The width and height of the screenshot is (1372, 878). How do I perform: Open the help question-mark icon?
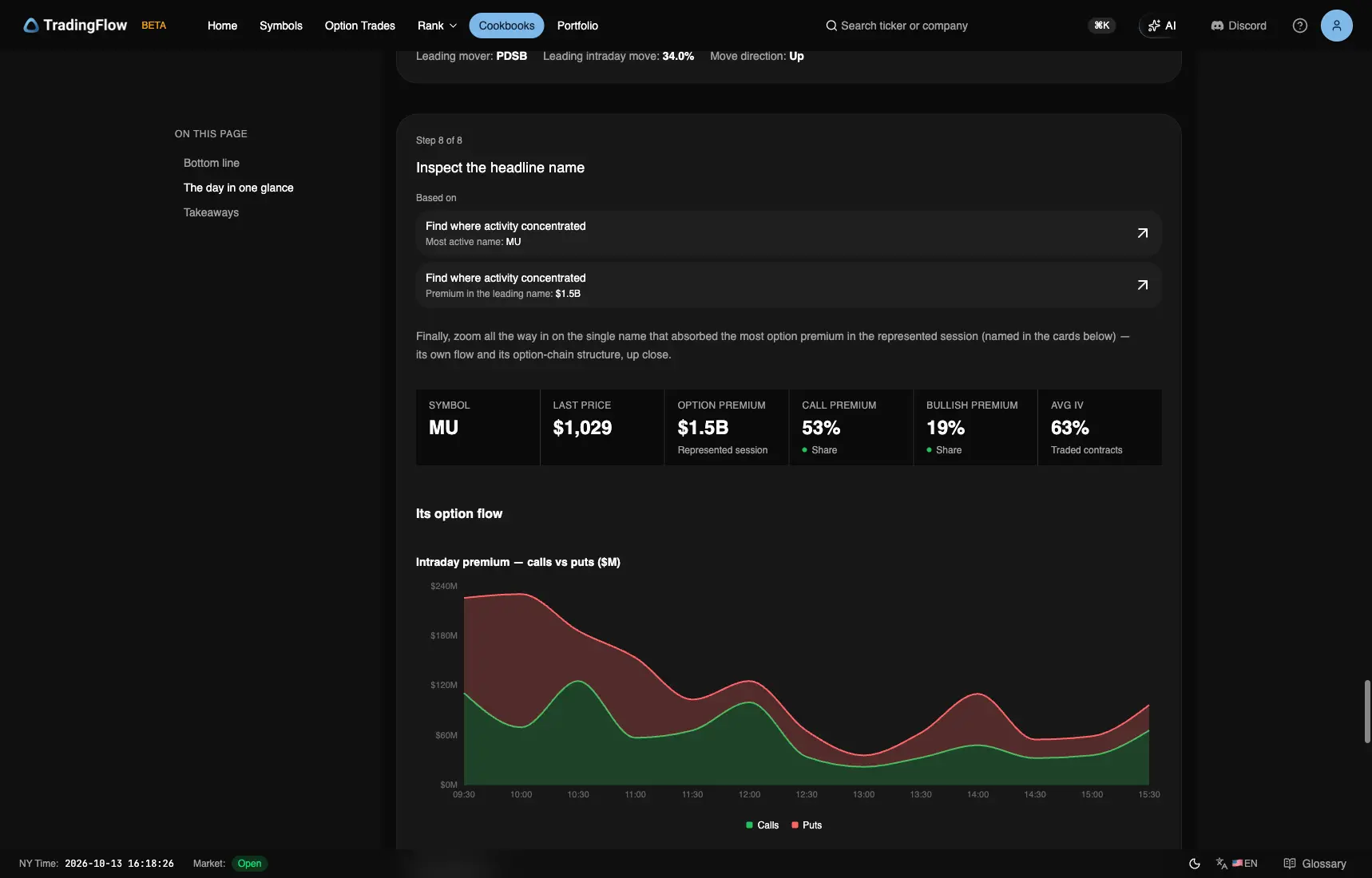1300,26
